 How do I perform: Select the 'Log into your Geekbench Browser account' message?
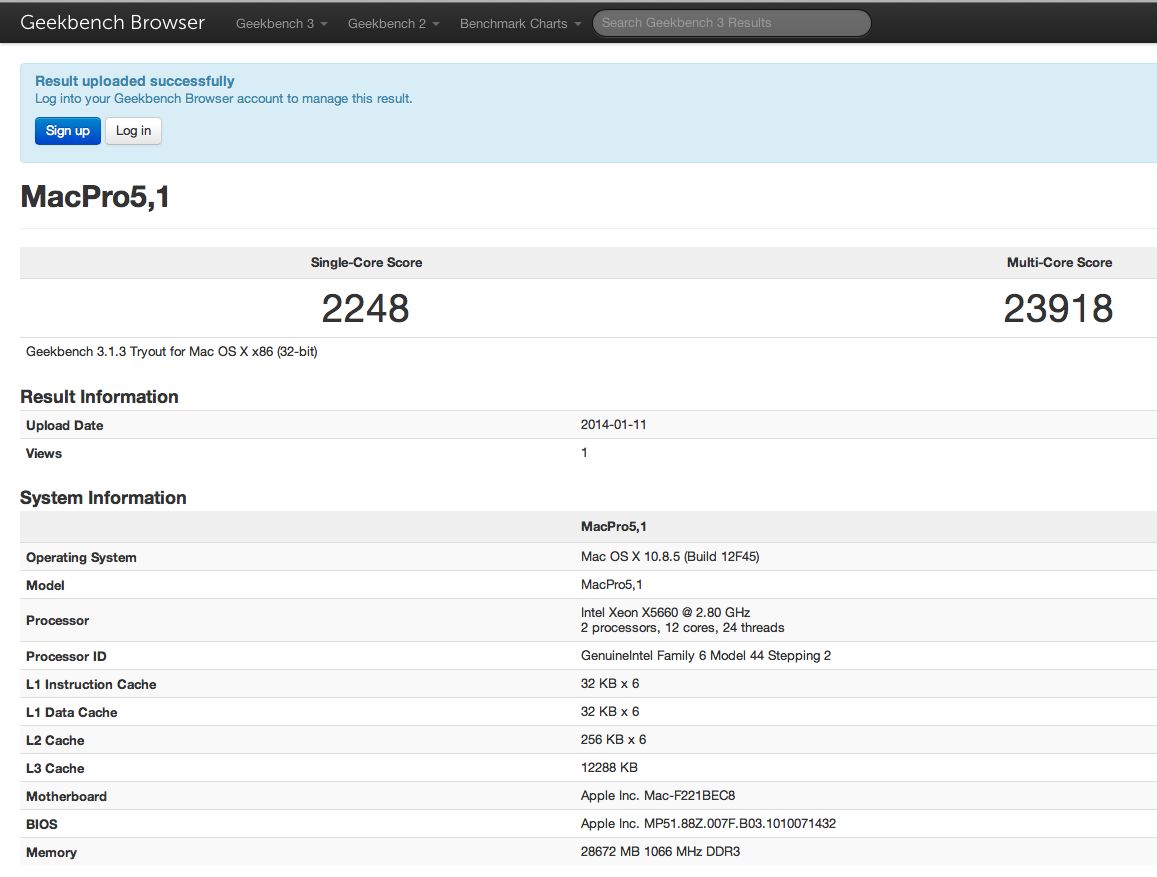[x=224, y=99]
